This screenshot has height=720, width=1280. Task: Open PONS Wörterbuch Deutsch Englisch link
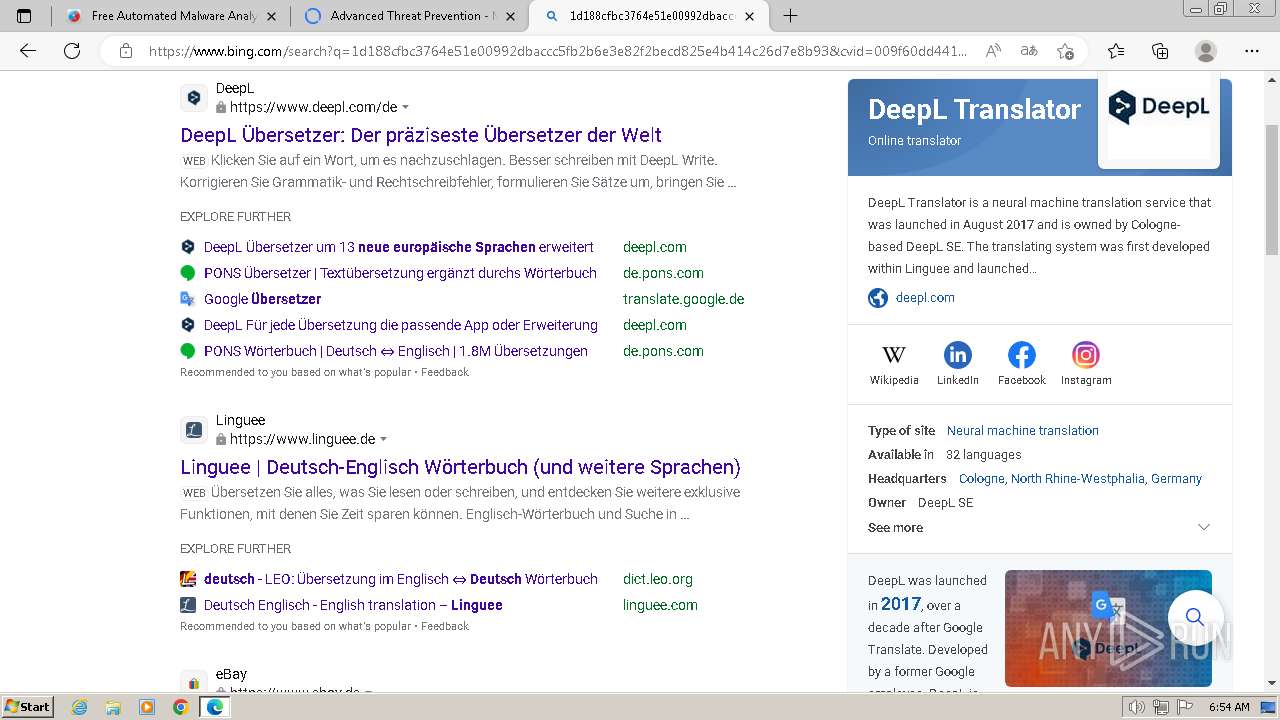pos(396,351)
